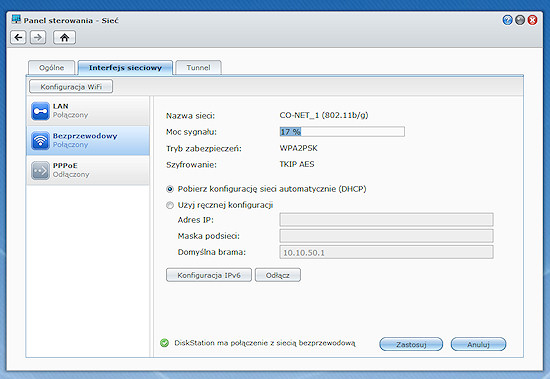The width and height of the screenshot is (550, 379).
Task: Select DHCP automatic configuration radio button
Action: point(170,189)
